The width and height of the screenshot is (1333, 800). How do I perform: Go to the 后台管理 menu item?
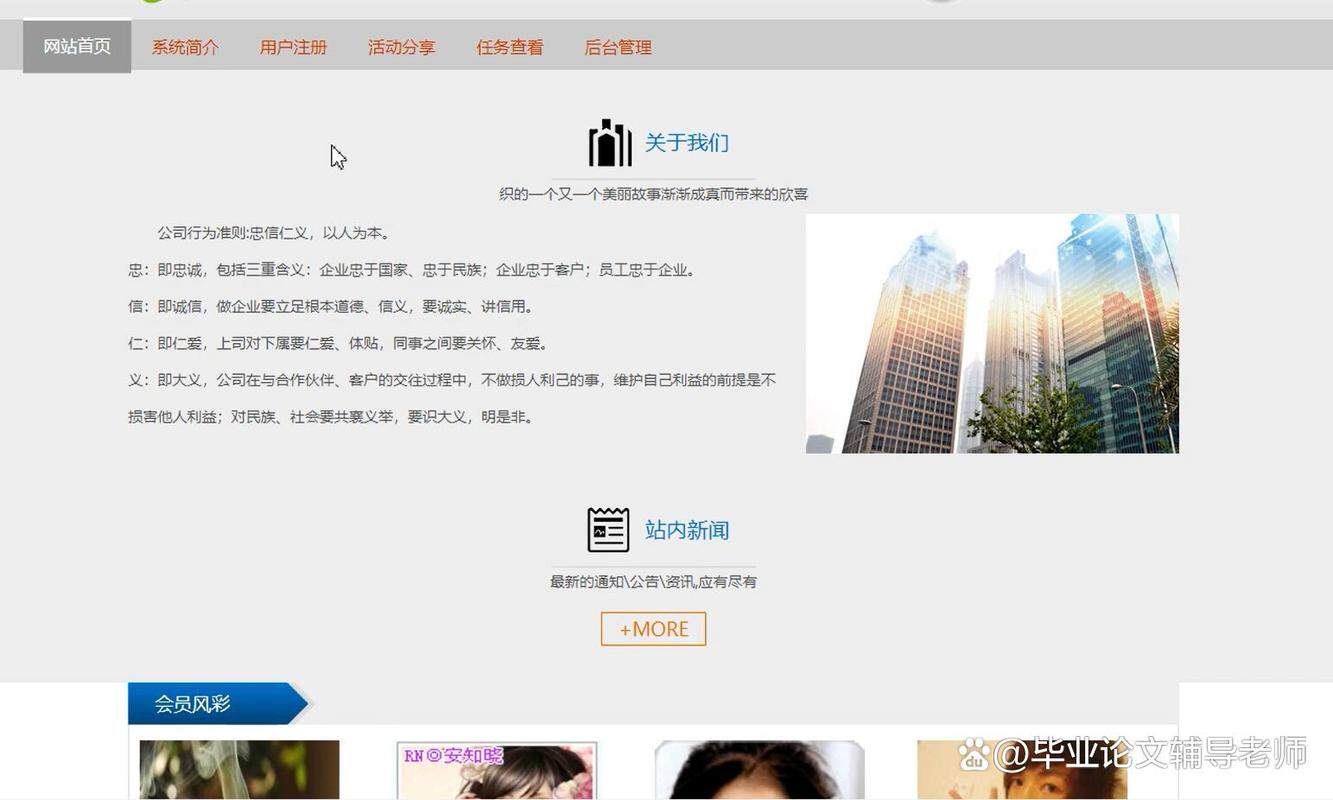tap(618, 47)
